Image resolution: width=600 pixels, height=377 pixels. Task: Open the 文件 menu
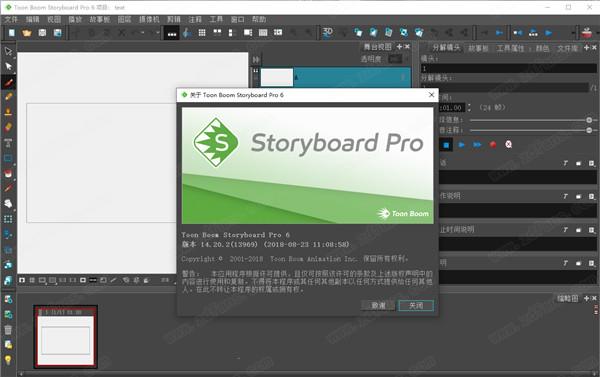click(11, 19)
